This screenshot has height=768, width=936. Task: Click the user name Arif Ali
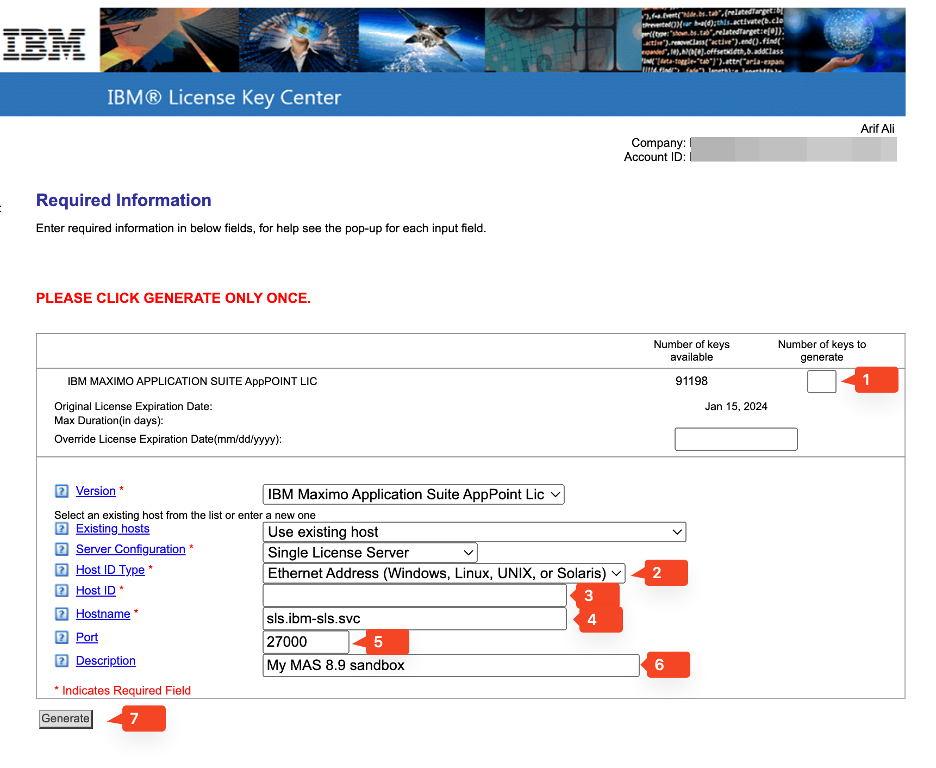[878, 128]
